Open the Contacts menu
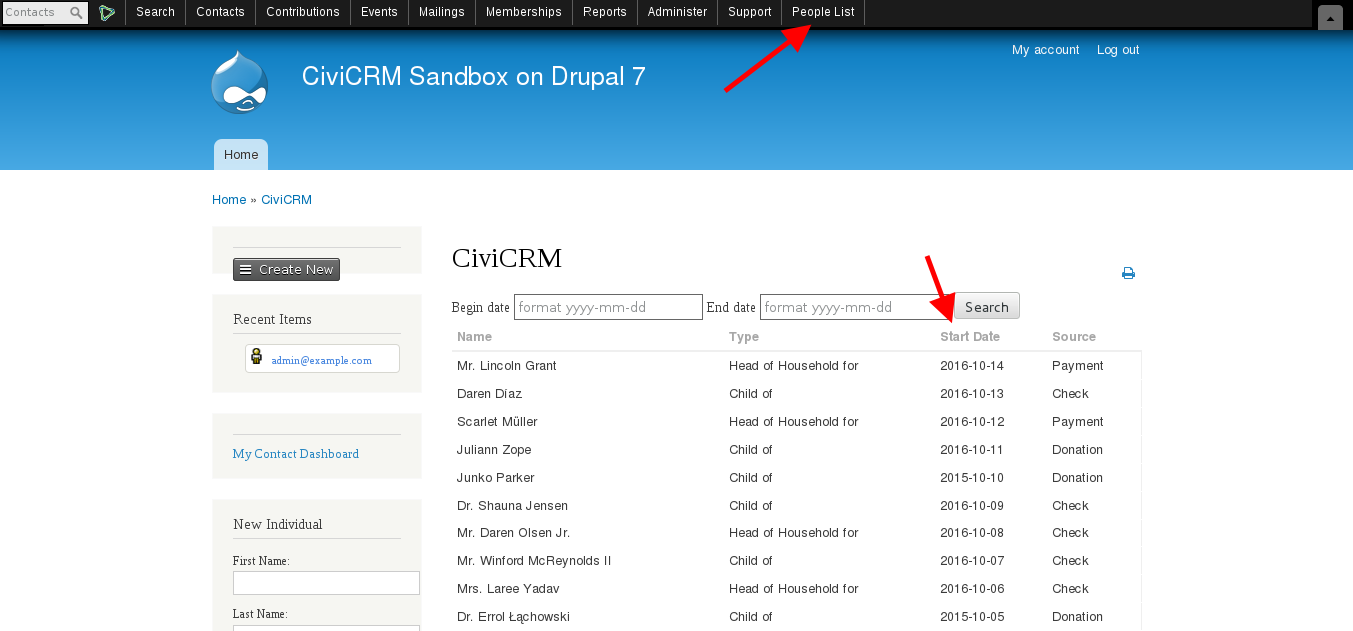This screenshot has width=1353, height=631. click(x=220, y=12)
